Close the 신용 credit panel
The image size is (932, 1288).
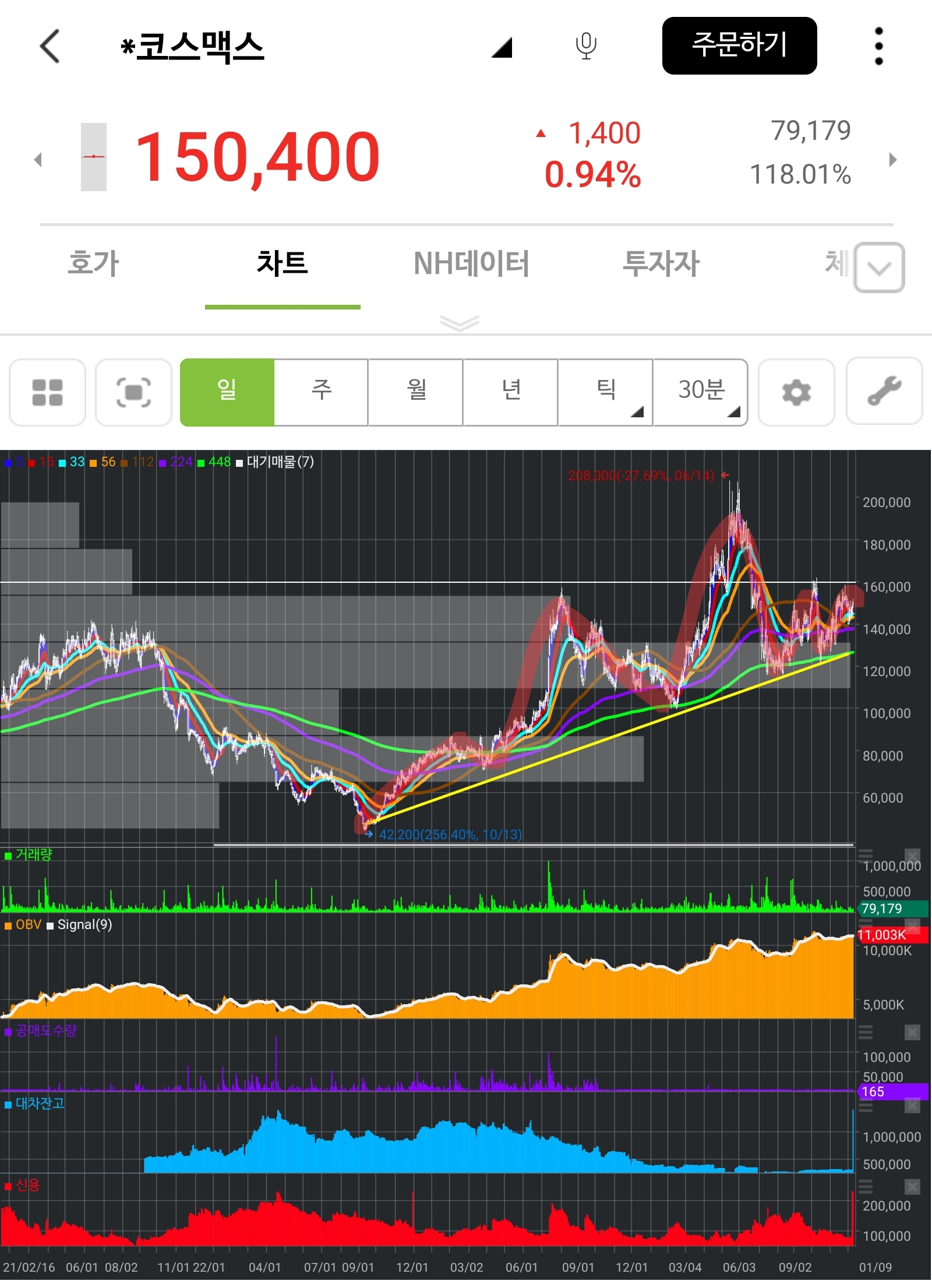point(912,1187)
